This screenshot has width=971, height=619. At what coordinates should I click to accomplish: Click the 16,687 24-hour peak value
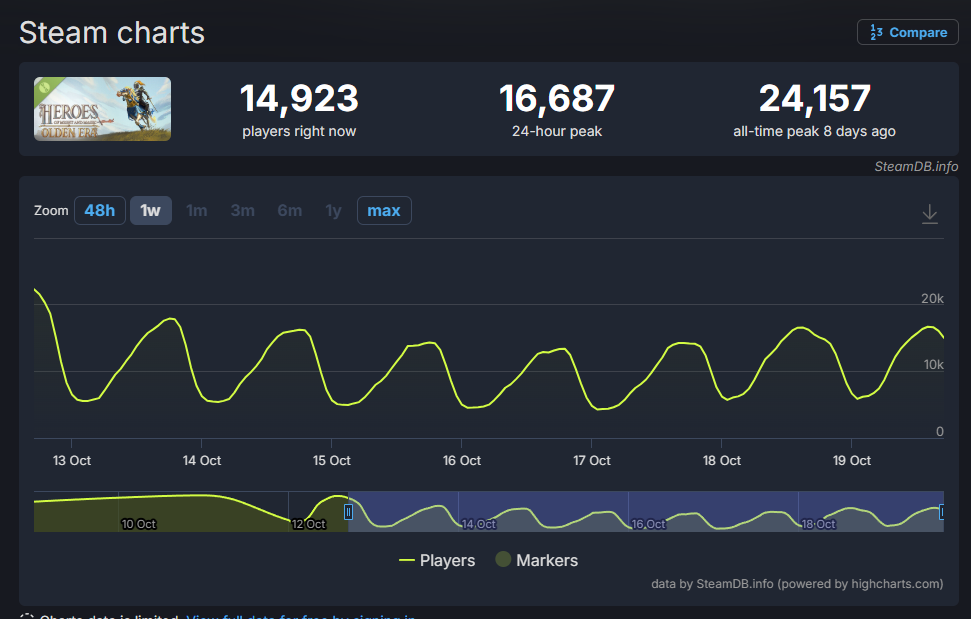(x=557, y=98)
